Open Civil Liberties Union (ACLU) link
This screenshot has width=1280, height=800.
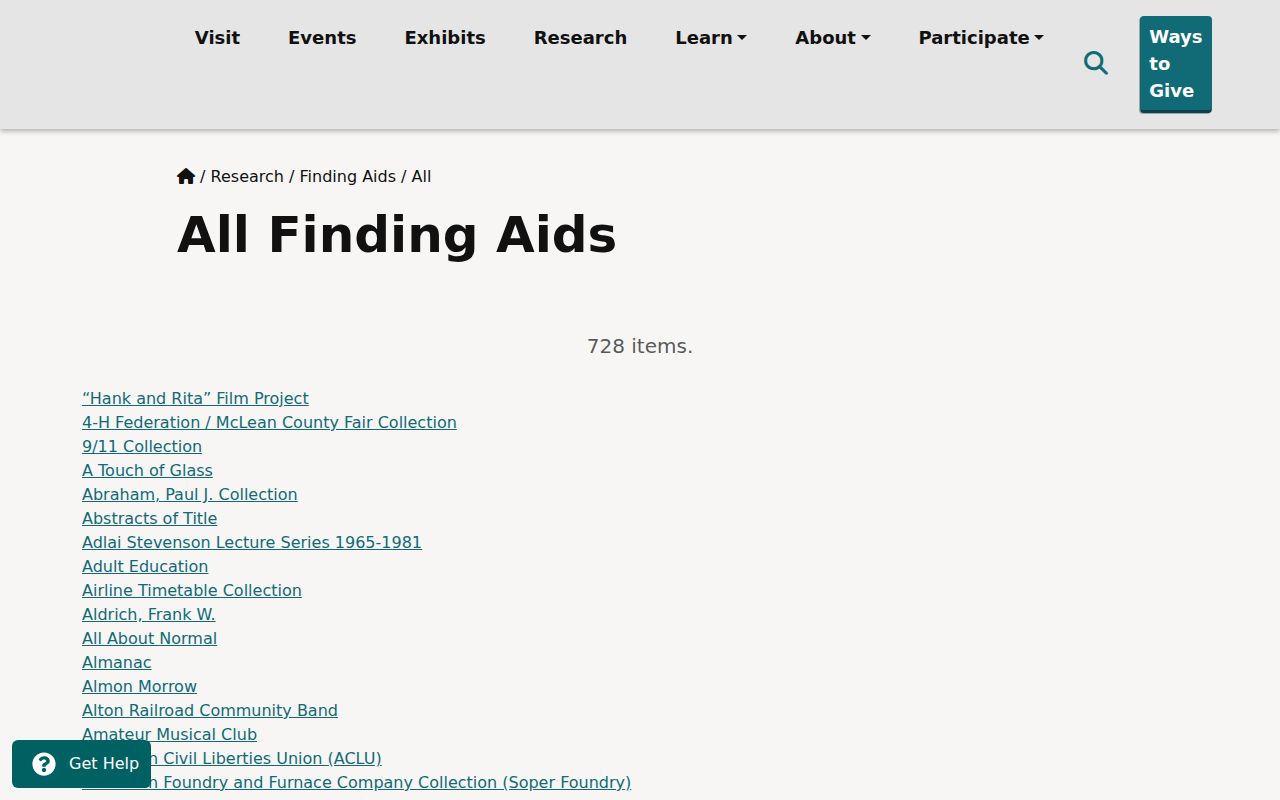coord(267,758)
